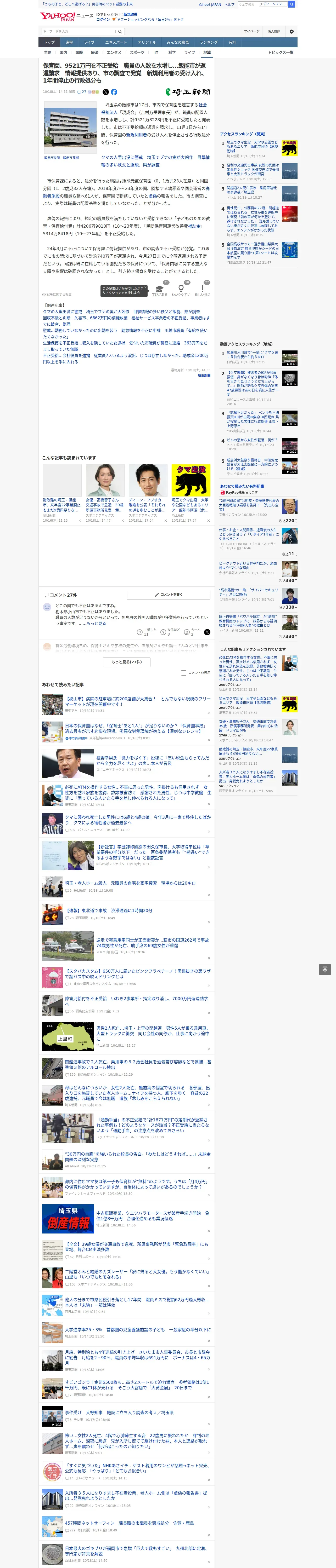Open the エキスパート navigation tab
This screenshot has width=336, height=1568.
[116, 43]
